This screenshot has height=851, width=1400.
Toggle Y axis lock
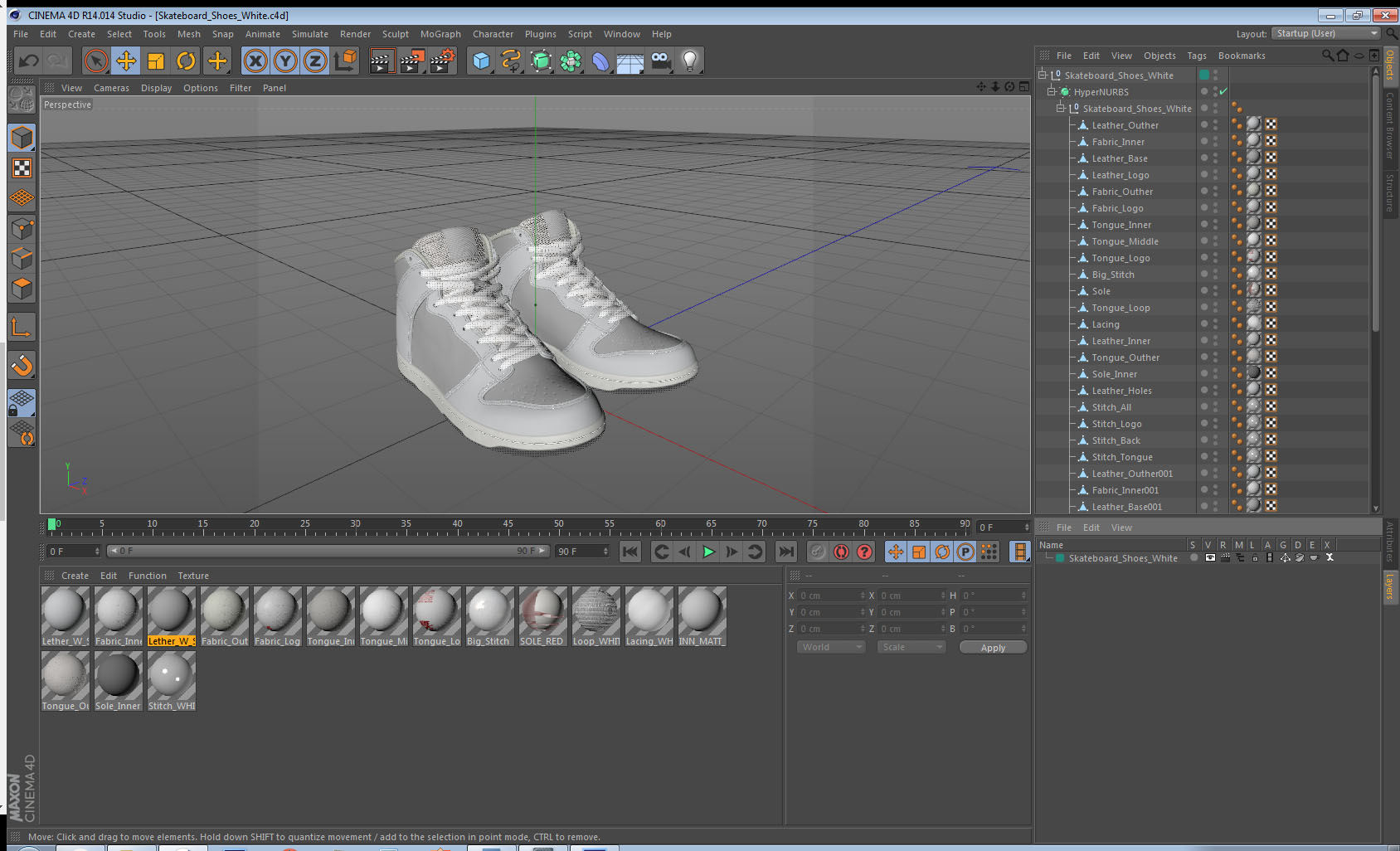[285, 61]
